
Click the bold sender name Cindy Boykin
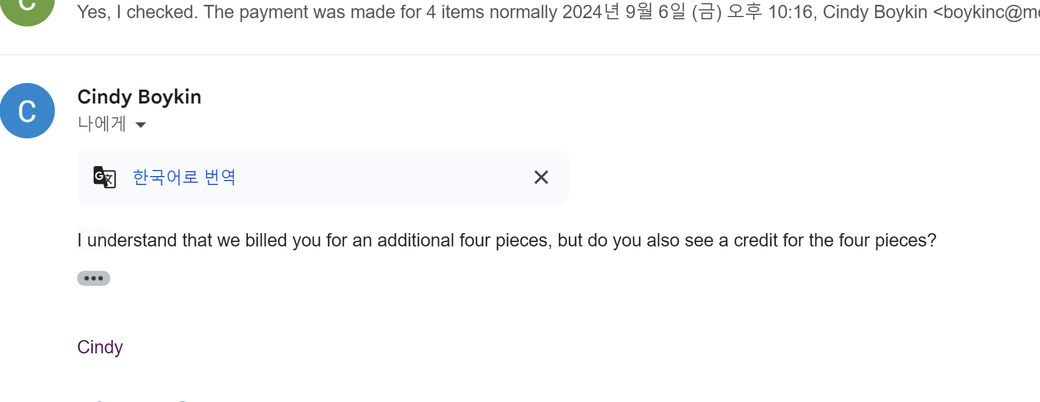click(x=139, y=97)
